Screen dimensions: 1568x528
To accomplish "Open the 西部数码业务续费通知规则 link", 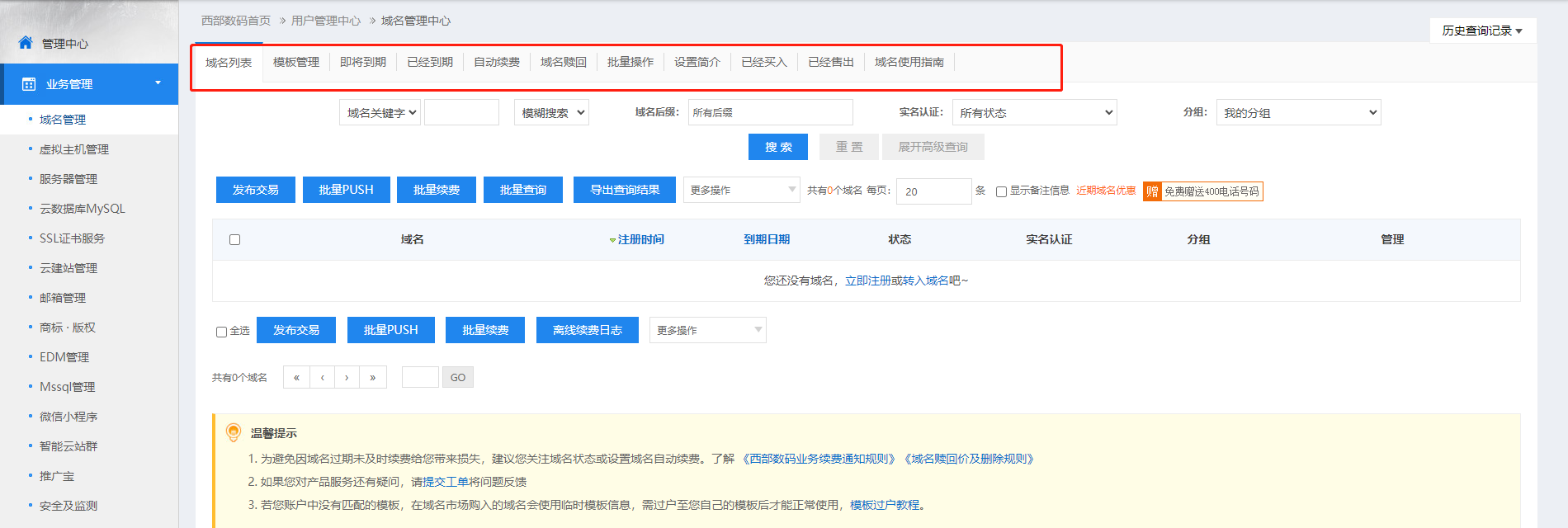I will (x=819, y=459).
